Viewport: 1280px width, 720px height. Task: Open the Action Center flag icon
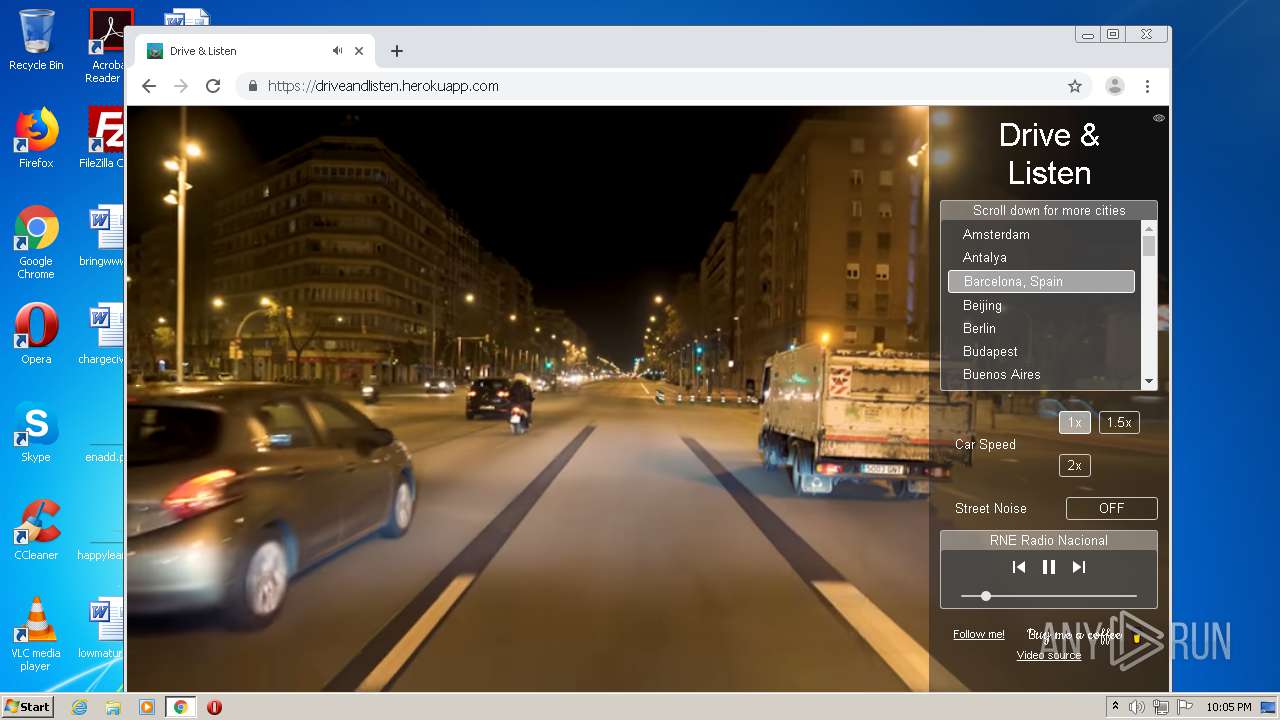tap(1184, 707)
